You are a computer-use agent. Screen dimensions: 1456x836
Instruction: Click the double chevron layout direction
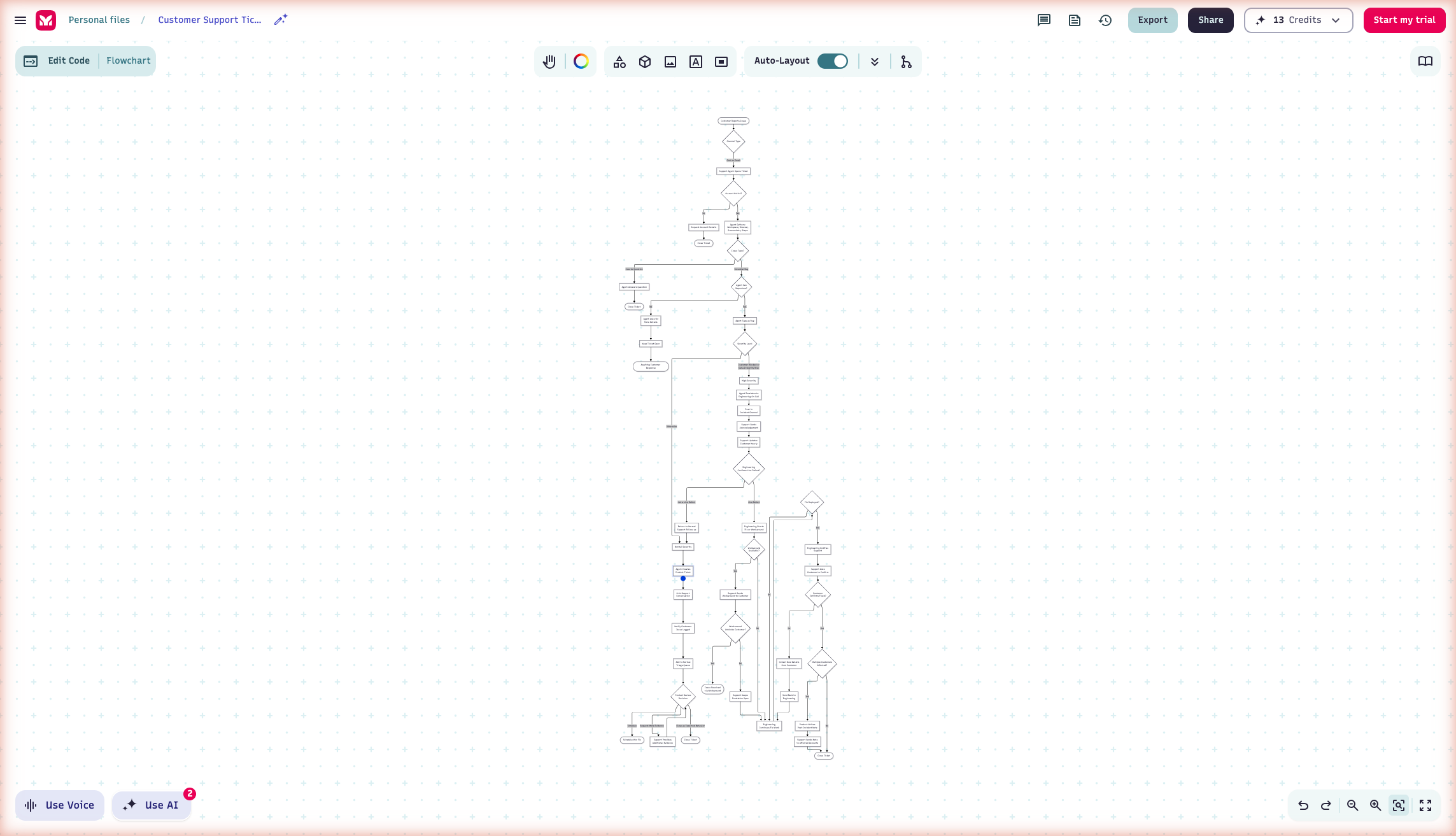(875, 62)
